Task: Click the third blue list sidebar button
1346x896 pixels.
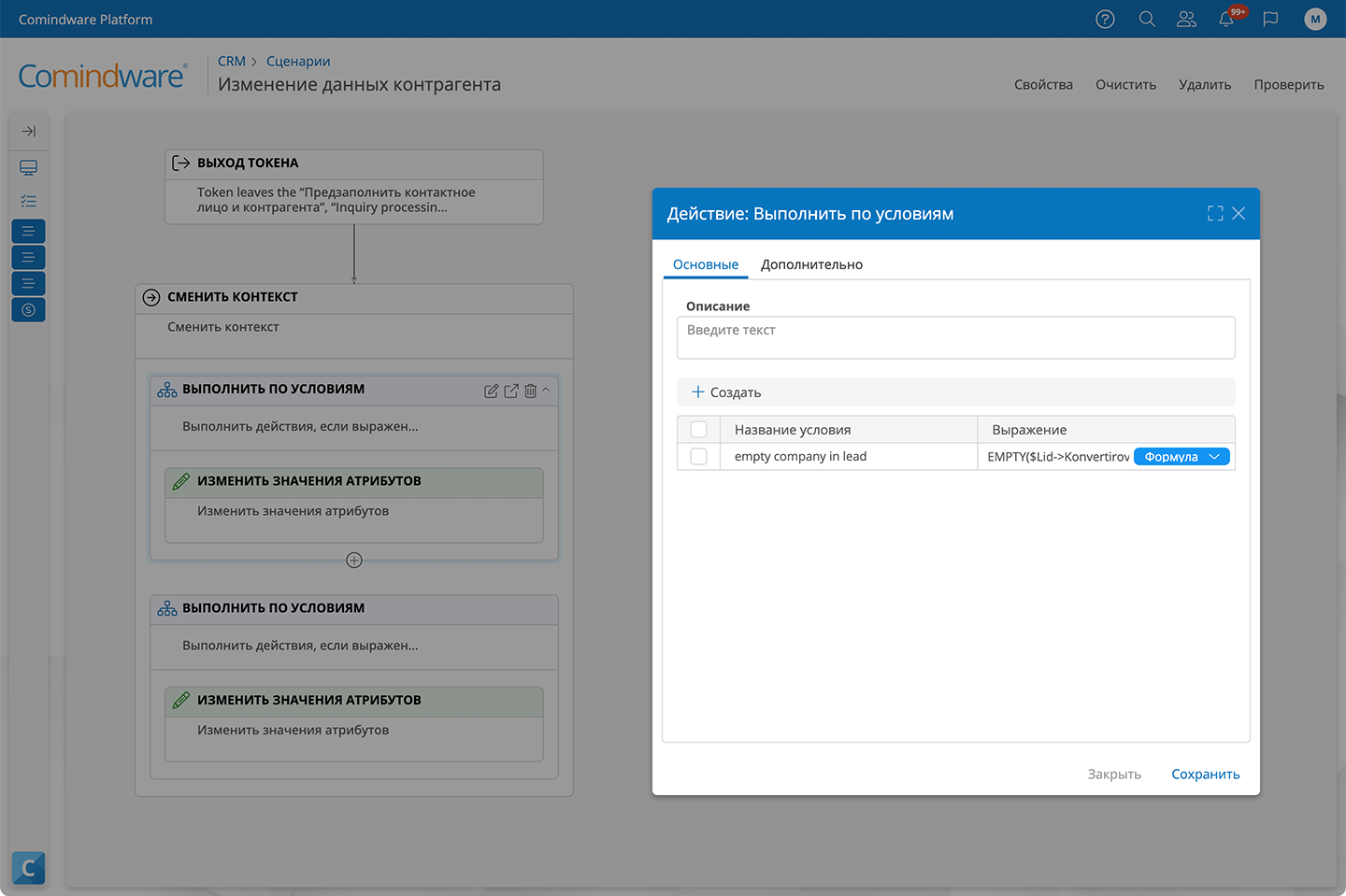Action: [28, 283]
